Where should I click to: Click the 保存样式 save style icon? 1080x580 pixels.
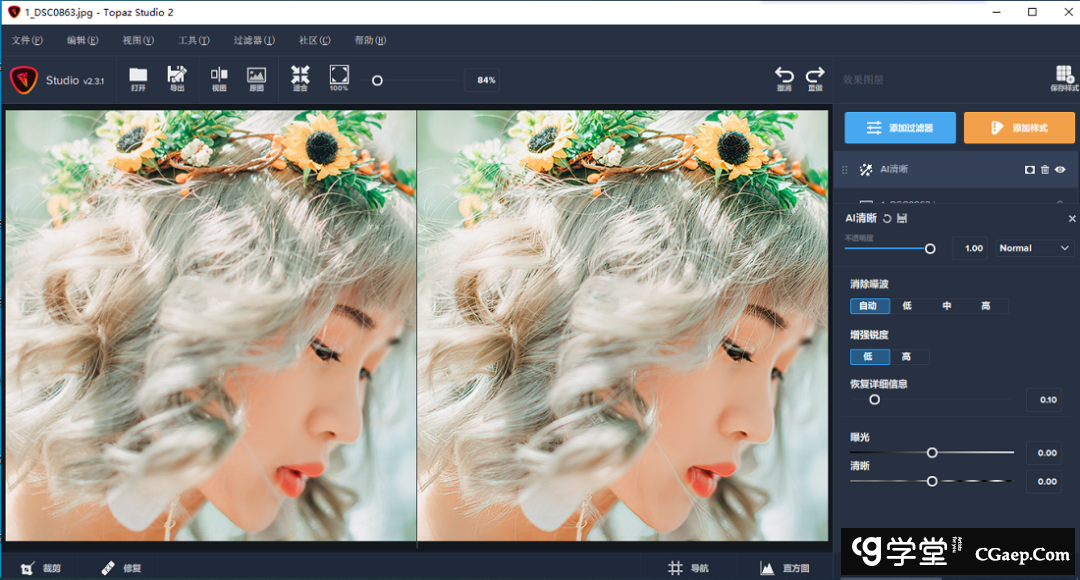(1064, 77)
